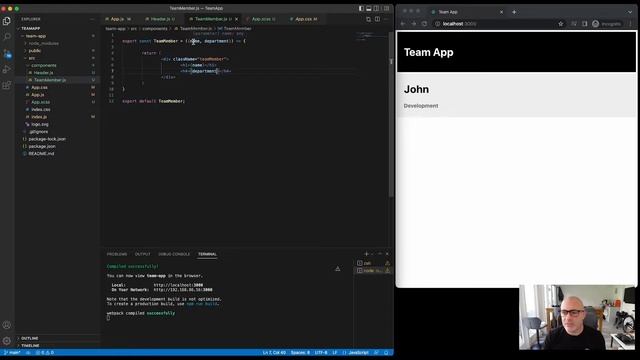Bookmark the page with the star icon

point(561,24)
